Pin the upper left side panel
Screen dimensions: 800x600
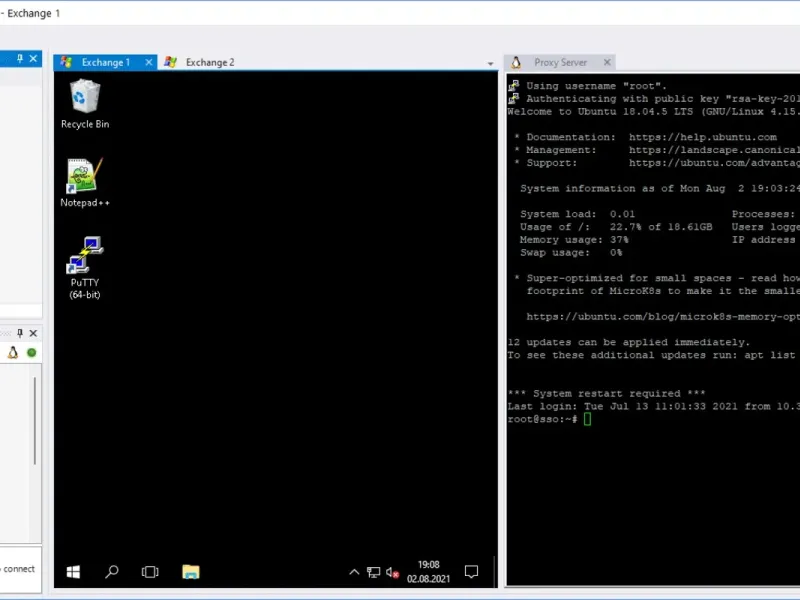pos(20,59)
